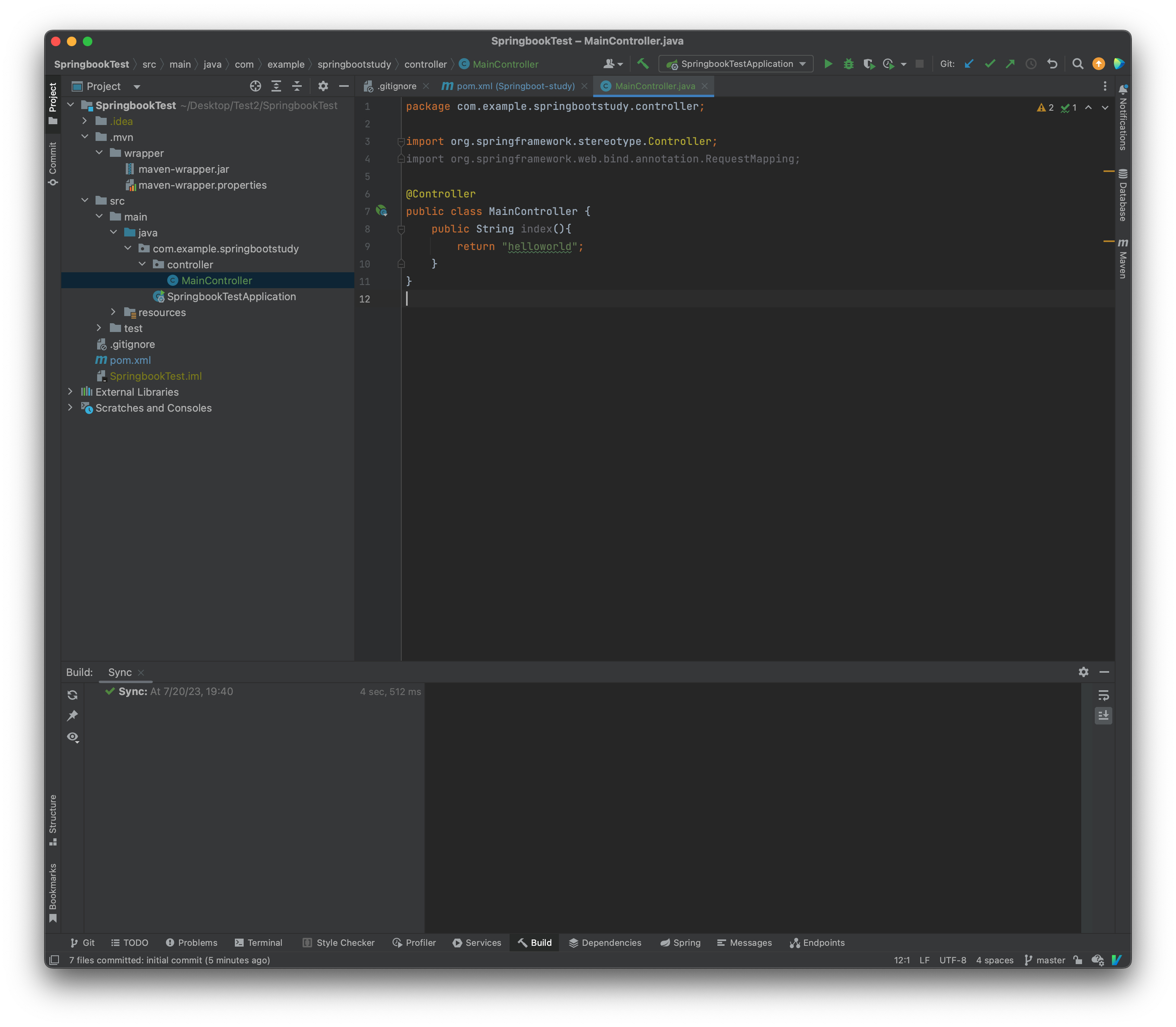Screen dimensions: 1176x1027
Task: Start debugging with the bug icon
Action: pos(848,64)
